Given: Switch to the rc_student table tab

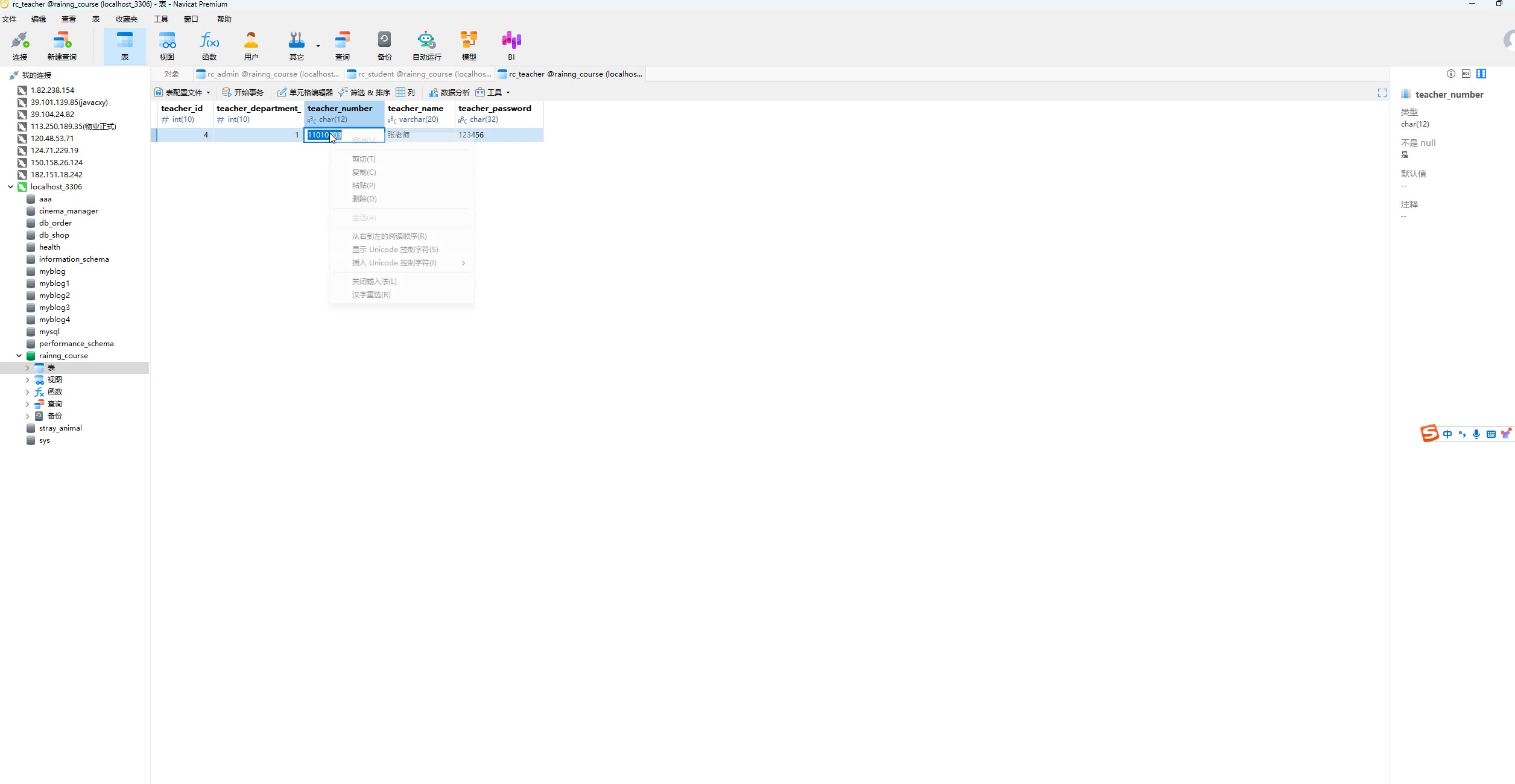Looking at the screenshot, I should [420, 74].
